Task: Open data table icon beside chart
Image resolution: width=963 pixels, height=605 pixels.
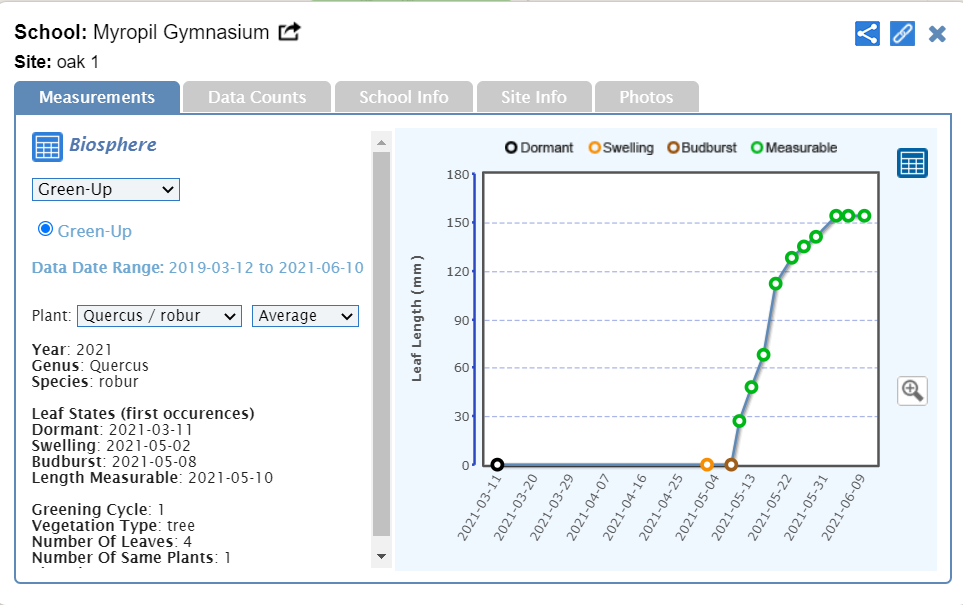Action: tap(912, 163)
